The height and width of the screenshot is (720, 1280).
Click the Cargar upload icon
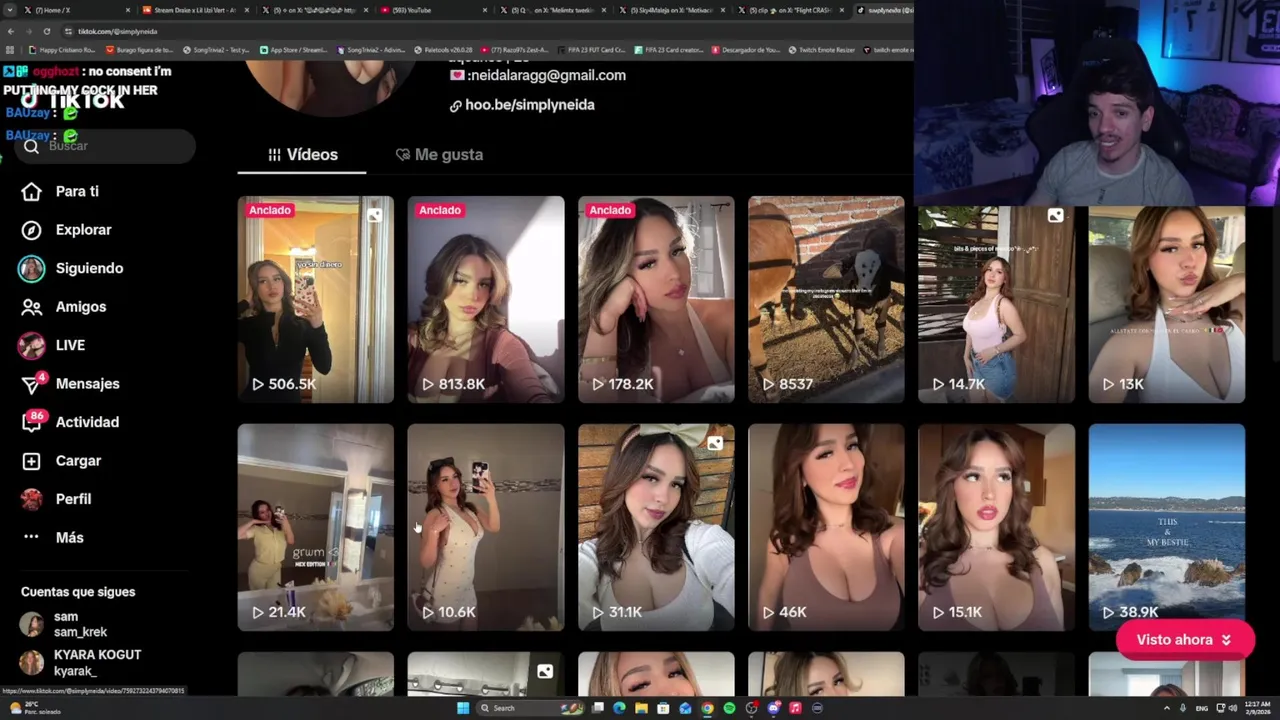32,461
